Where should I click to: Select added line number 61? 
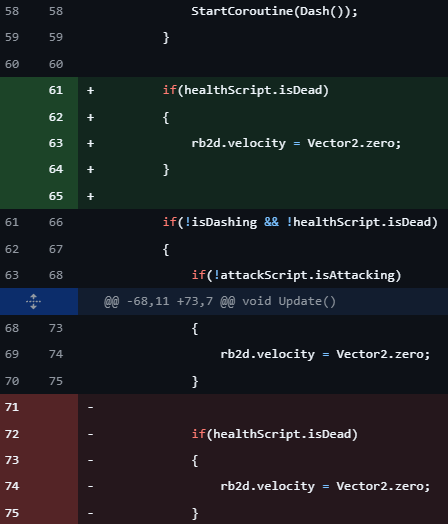[56, 90]
